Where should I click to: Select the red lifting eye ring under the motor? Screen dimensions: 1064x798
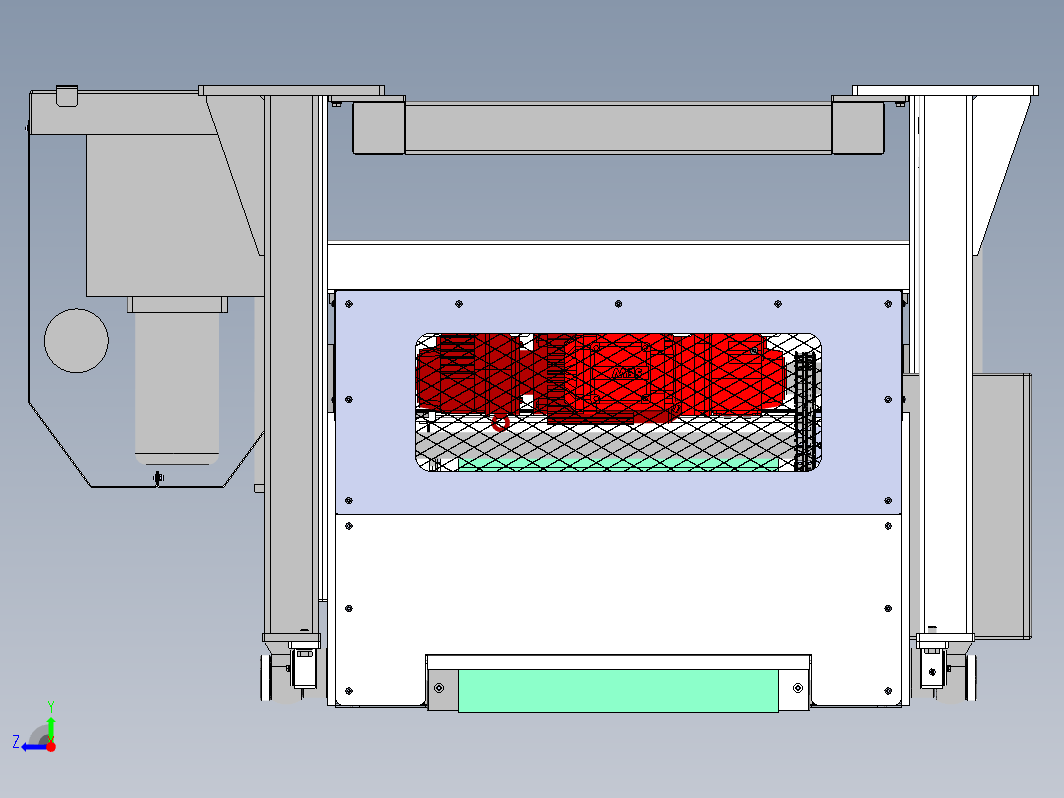point(500,423)
